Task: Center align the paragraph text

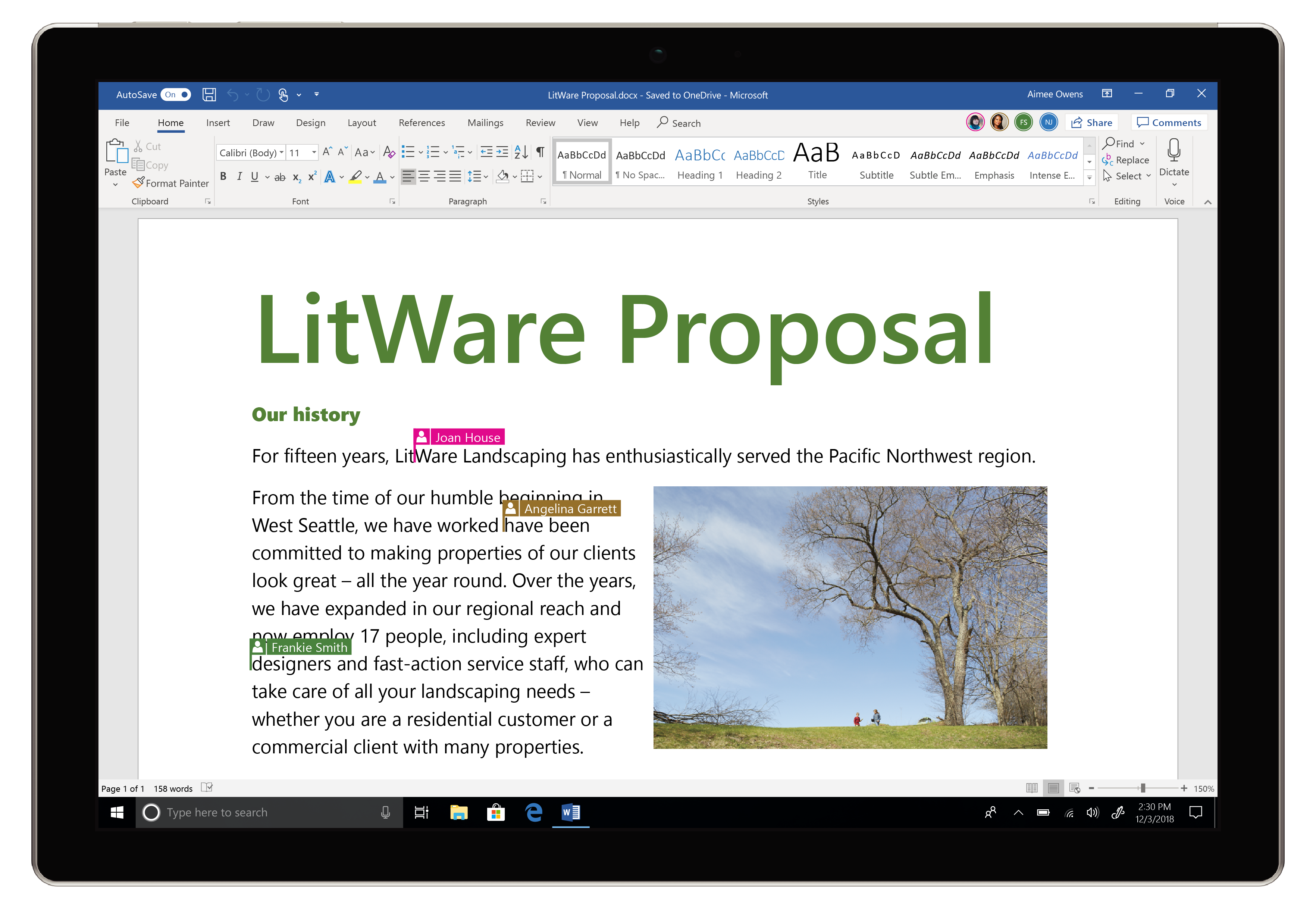Action: [x=424, y=177]
